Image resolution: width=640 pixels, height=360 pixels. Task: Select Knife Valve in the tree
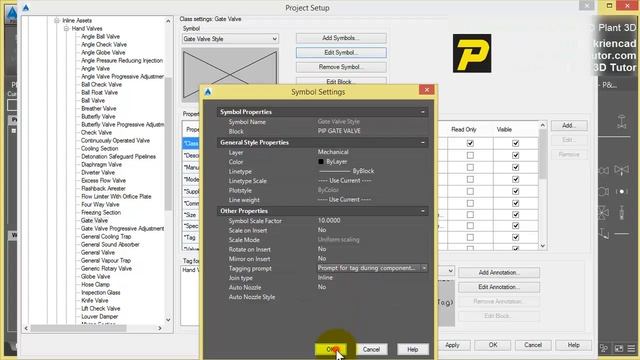(95, 300)
